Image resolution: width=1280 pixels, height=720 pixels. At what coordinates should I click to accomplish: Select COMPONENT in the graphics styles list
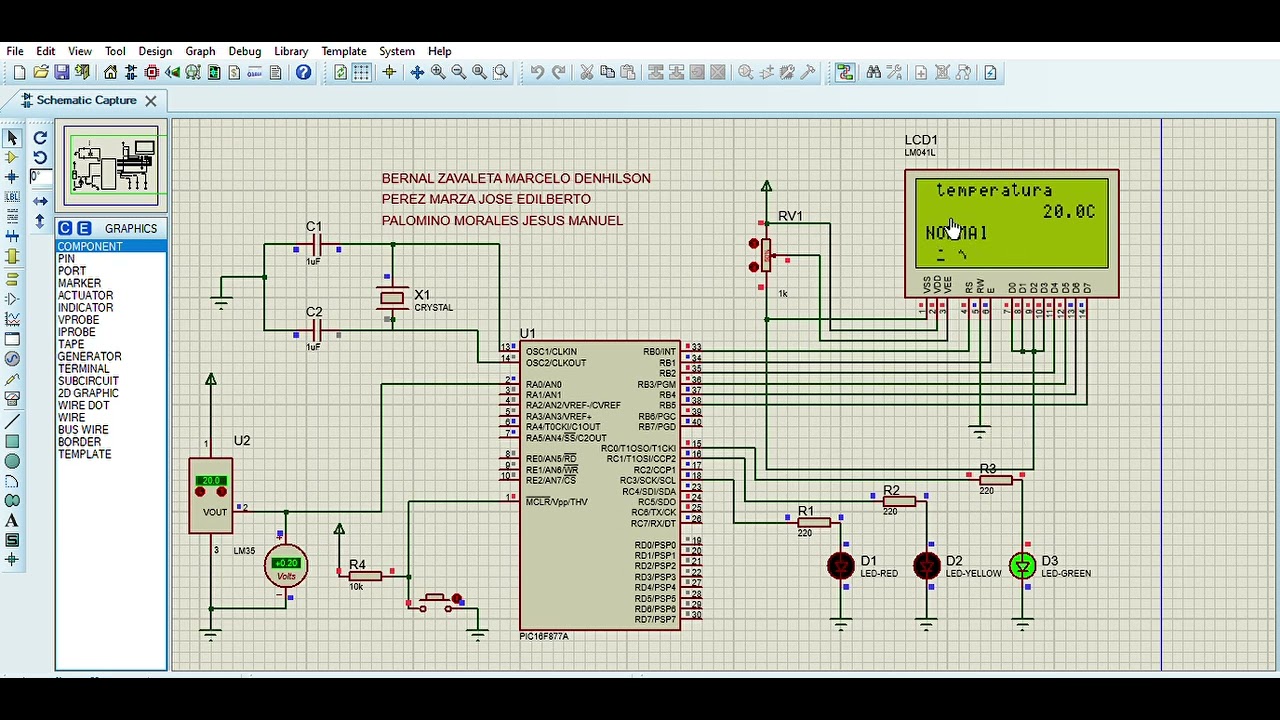111,246
